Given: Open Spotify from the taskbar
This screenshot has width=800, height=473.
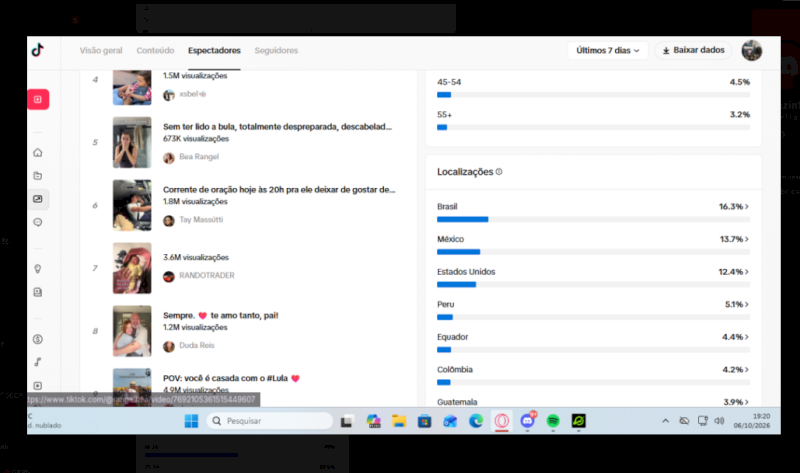Looking at the screenshot, I should (553, 421).
